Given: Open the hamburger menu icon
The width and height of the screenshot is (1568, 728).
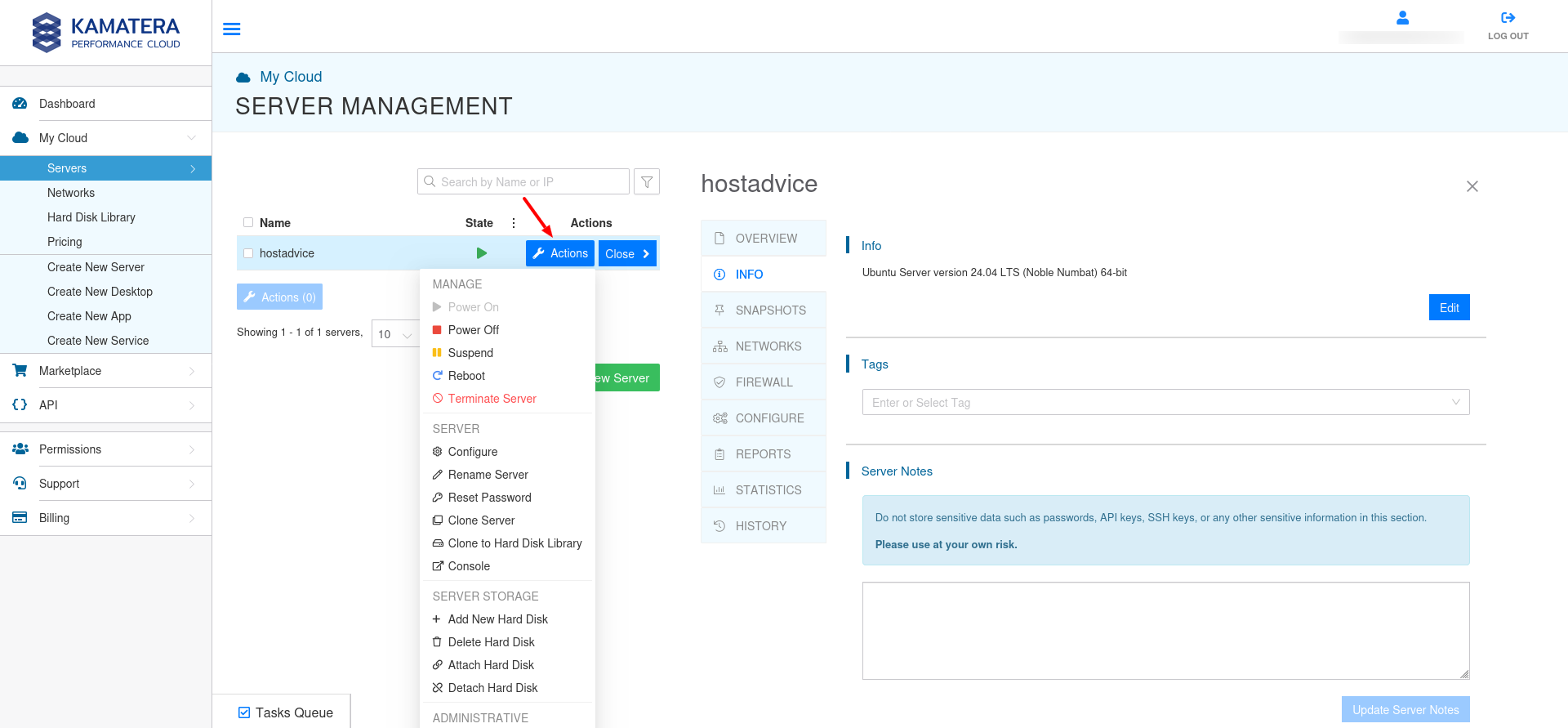Looking at the screenshot, I should [x=232, y=29].
